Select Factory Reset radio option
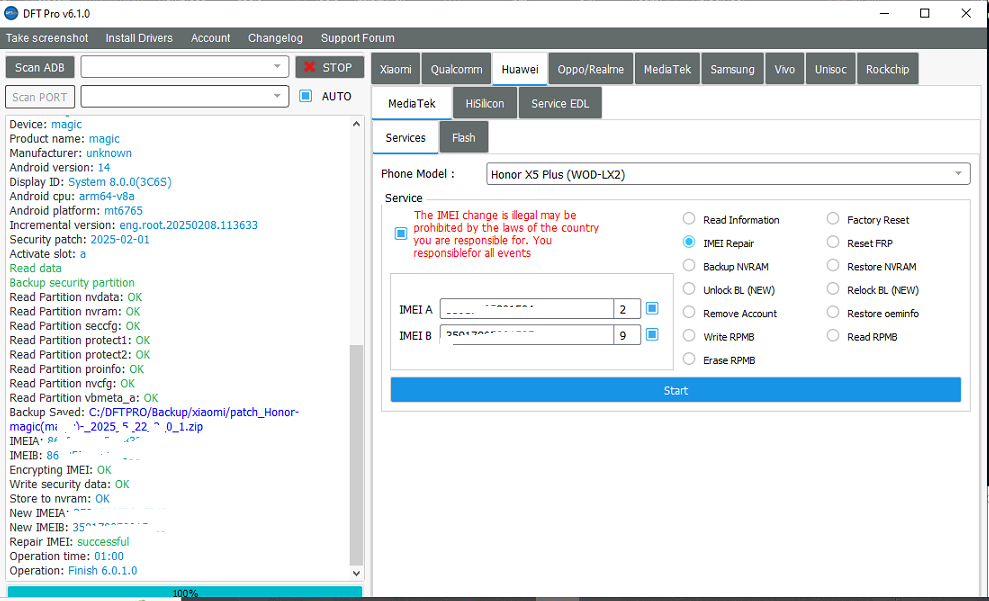Image resolution: width=989 pixels, height=601 pixels. tap(833, 218)
